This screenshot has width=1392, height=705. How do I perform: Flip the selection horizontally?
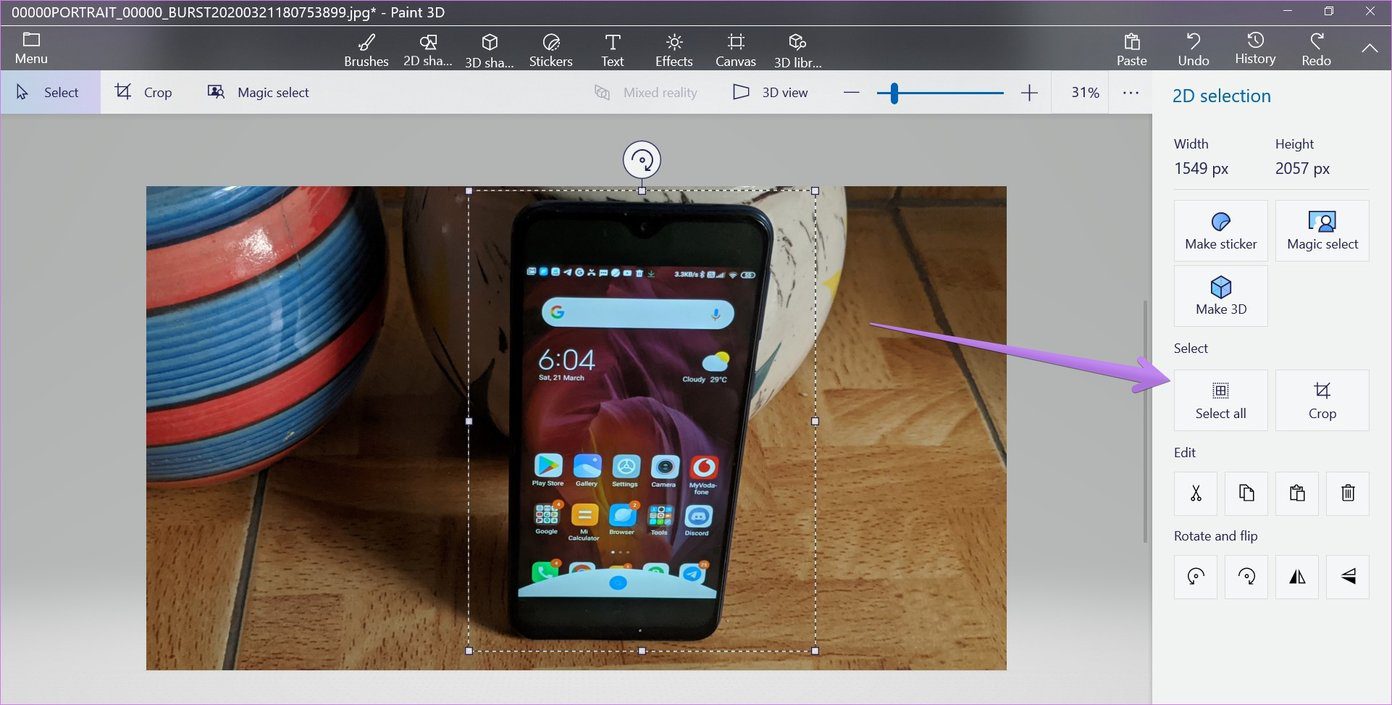click(x=1297, y=576)
